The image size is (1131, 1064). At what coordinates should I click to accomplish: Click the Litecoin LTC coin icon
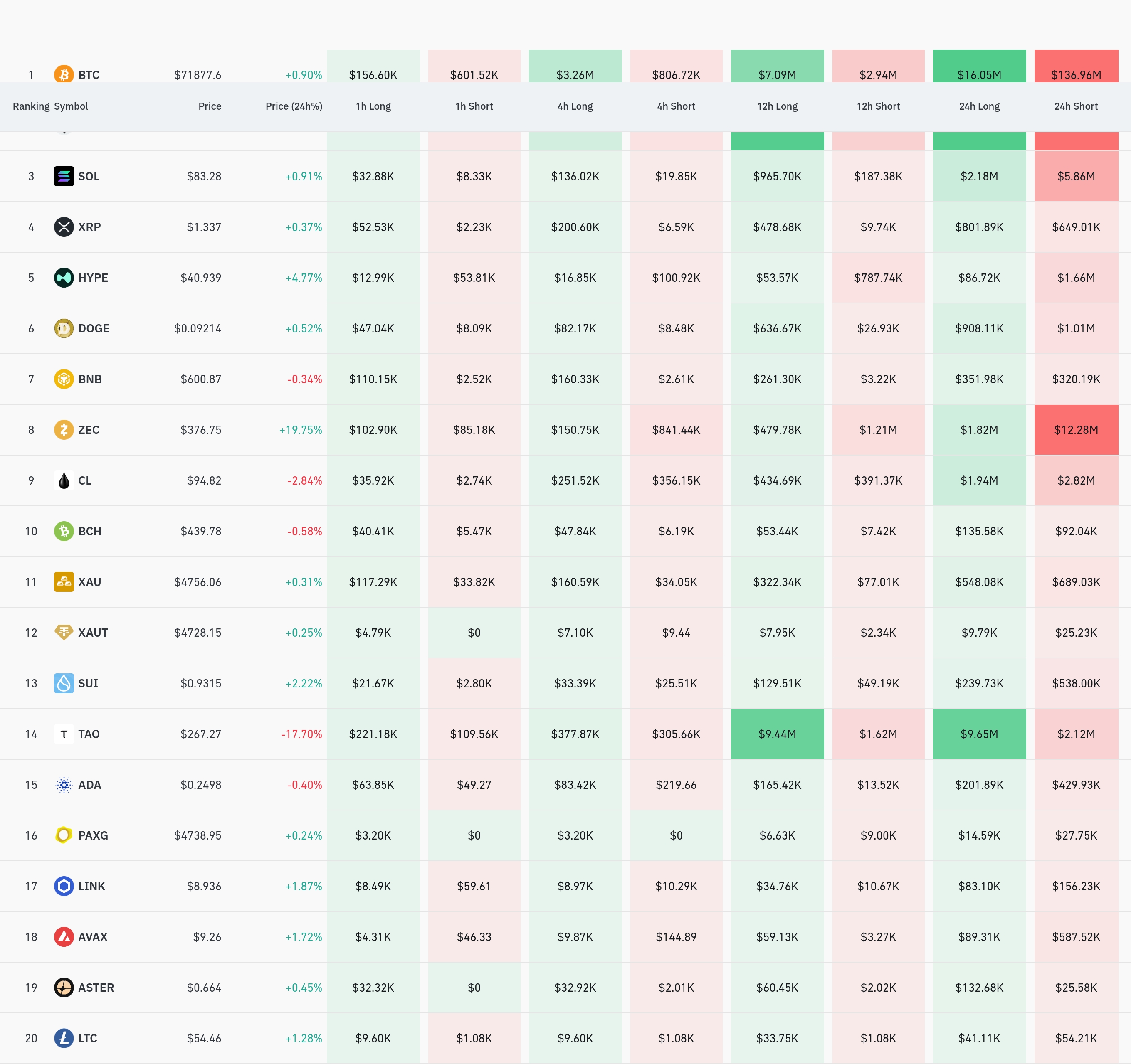(x=64, y=1038)
